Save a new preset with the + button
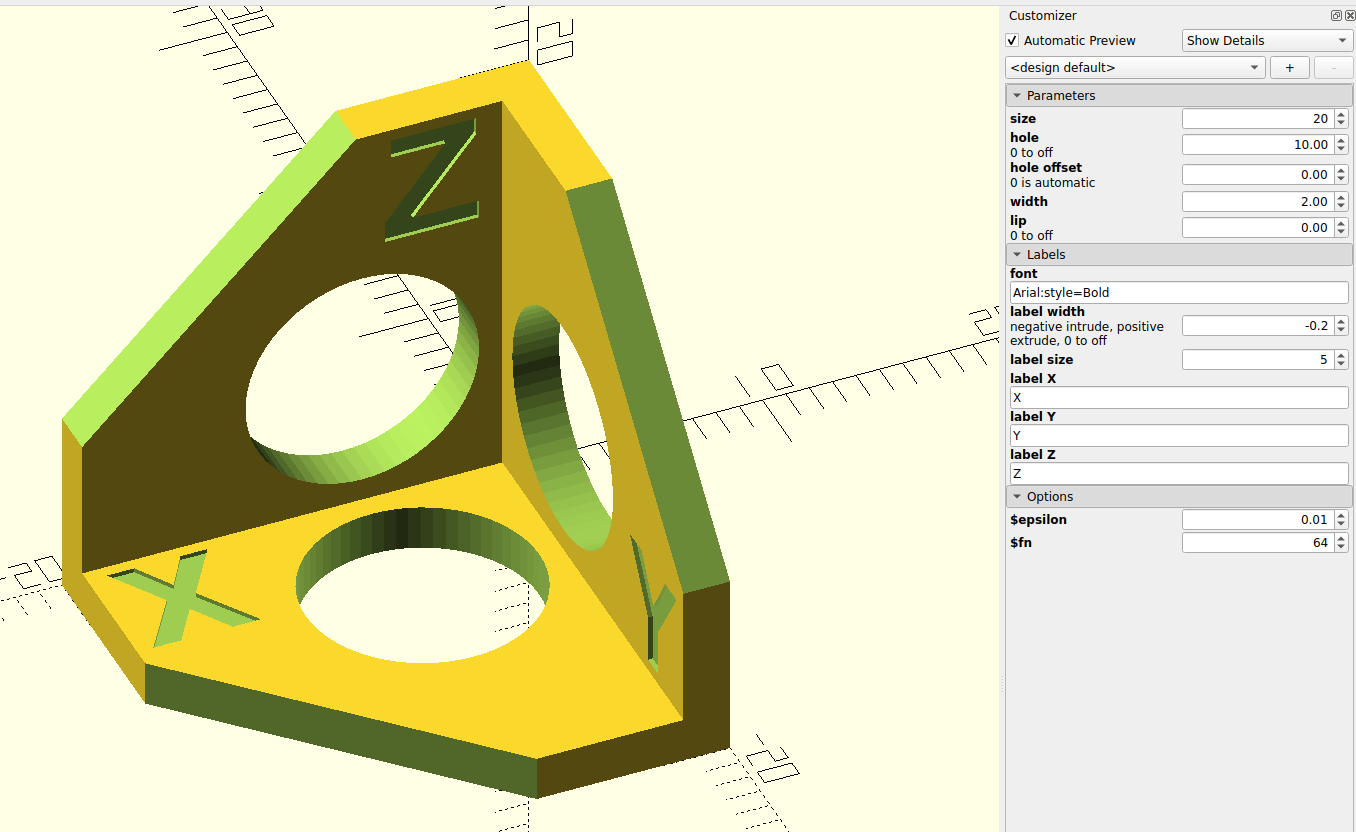The image size is (1356, 832). point(1289,67)
